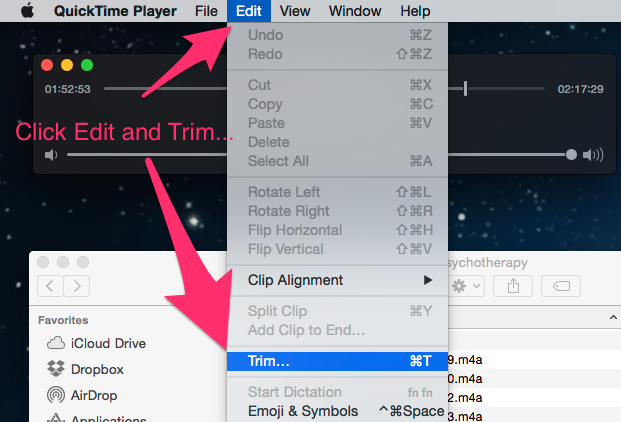Expand the Clip Alignment submenu
The width and height of the screenshot is (621, 422).
click(337, 280)
